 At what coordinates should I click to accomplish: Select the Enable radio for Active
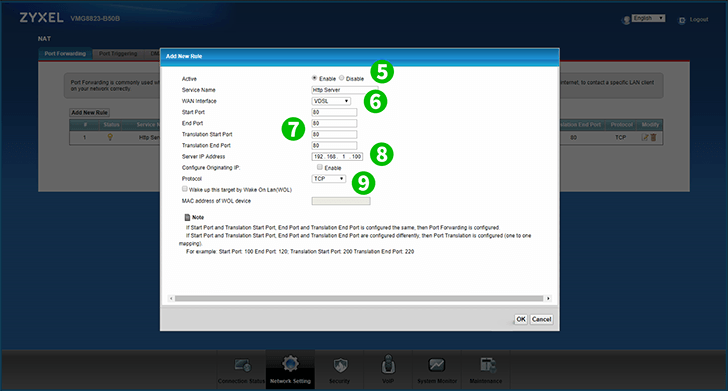click(x=314, y=78)
